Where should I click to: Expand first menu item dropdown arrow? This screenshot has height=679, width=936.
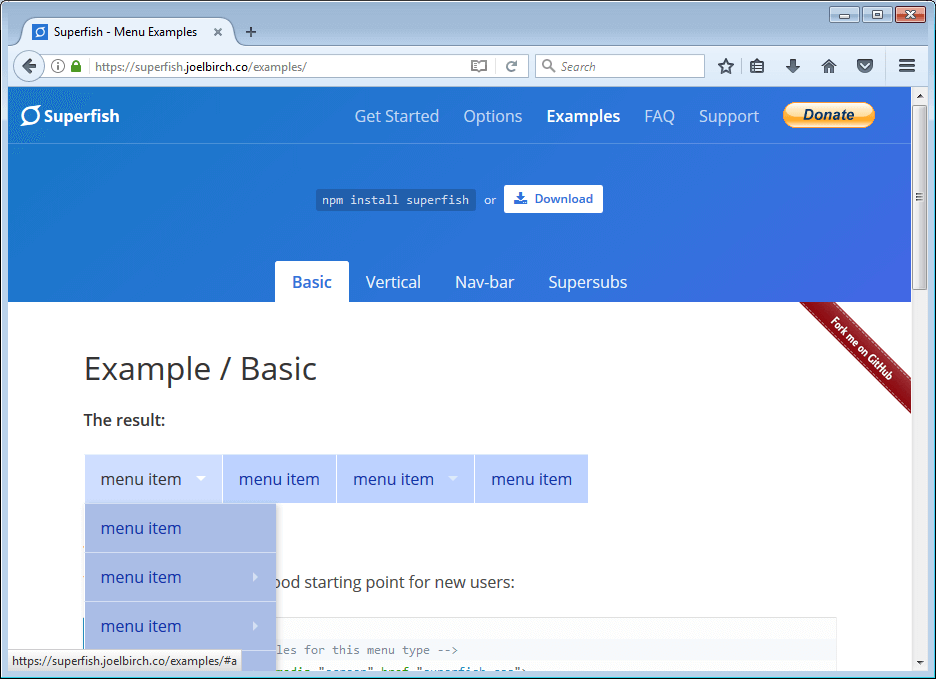201,479
